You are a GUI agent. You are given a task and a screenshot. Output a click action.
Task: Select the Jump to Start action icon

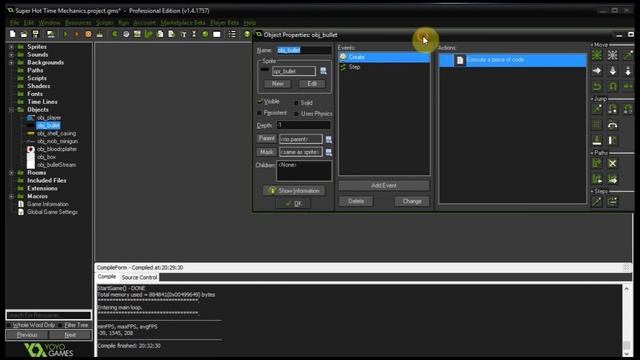[x=613, y=109]
